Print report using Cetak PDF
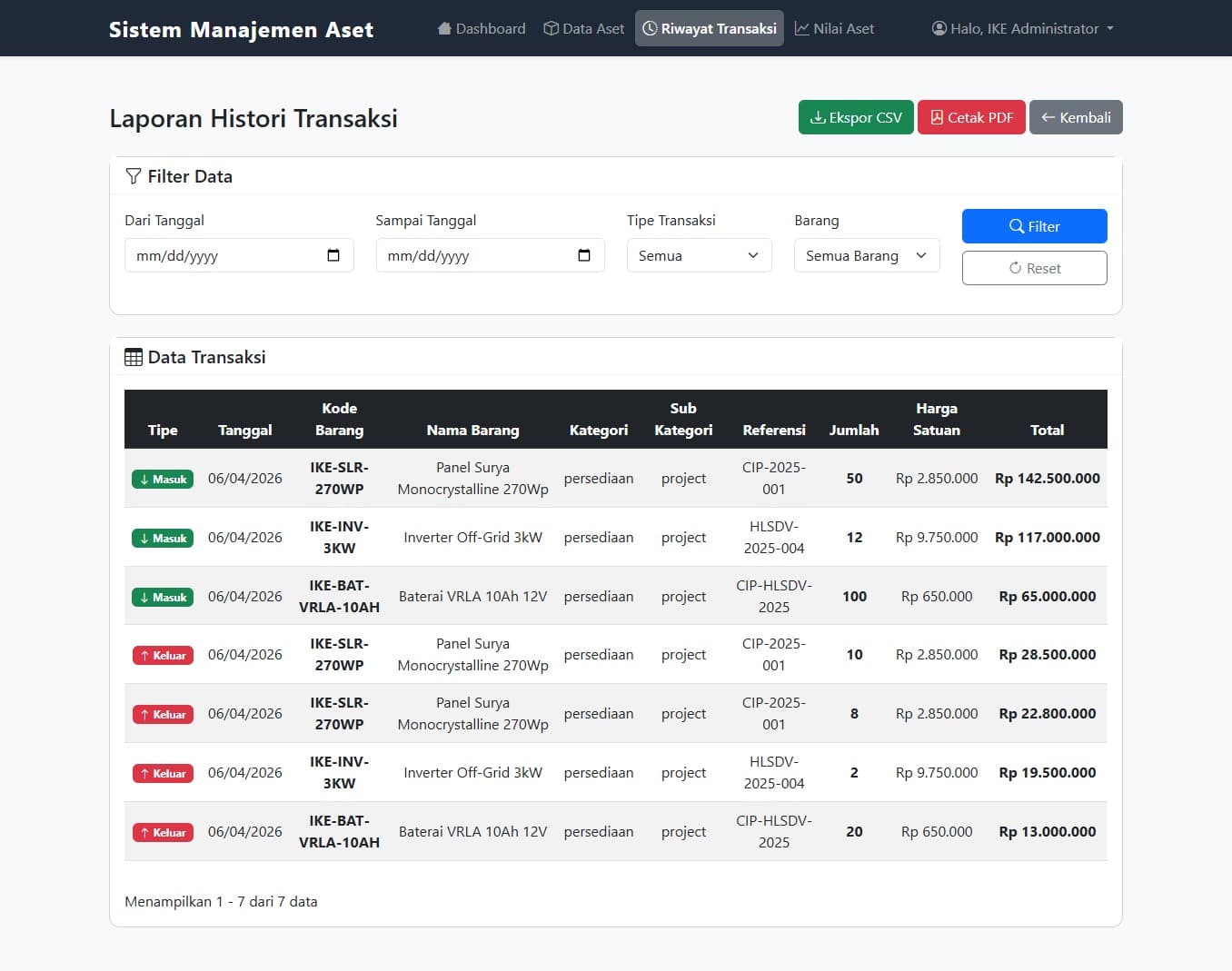 tap(971, 117)
